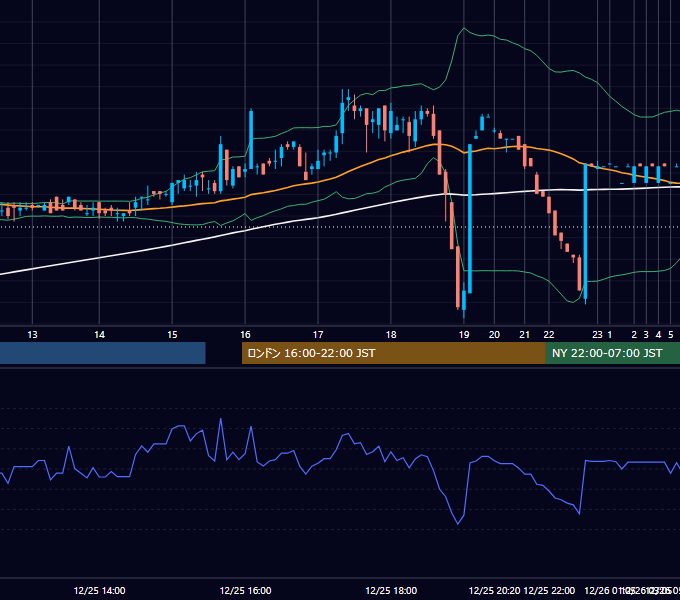Click the 12/25 22:00 date label
Screen dimensions: 680x600
coord(549,591)
